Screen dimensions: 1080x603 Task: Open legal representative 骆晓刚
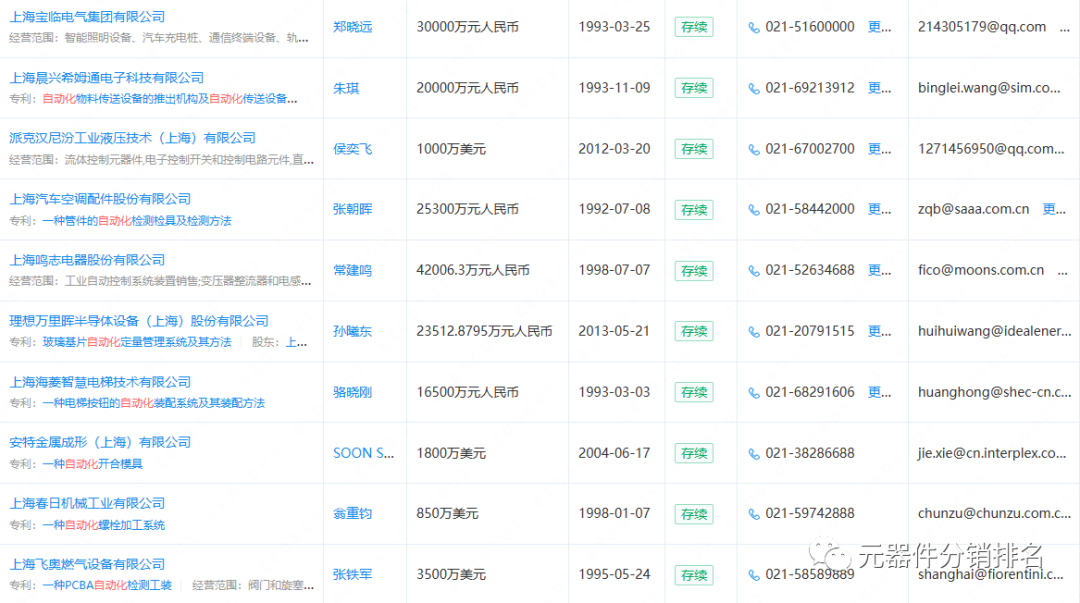coord(353,392)
